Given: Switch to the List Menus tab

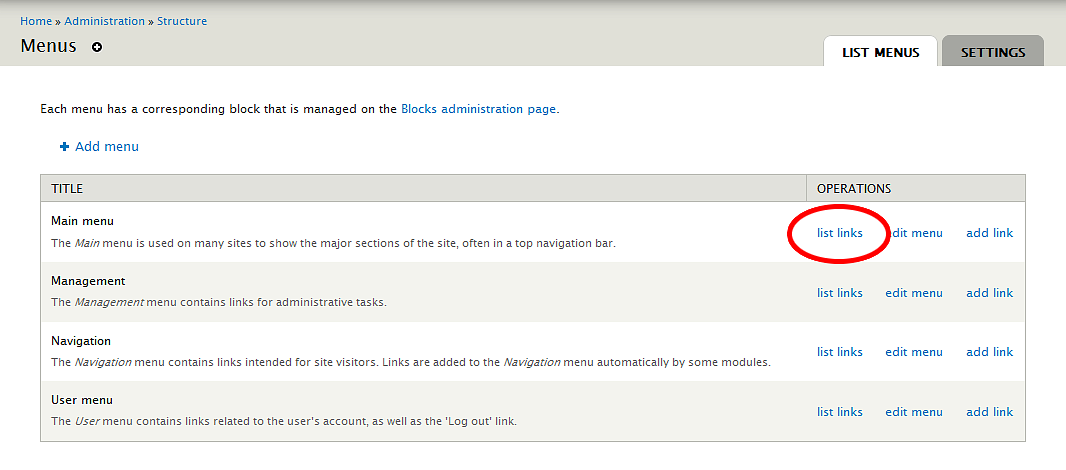Looking at the screenshot, I should pos(880,52).
